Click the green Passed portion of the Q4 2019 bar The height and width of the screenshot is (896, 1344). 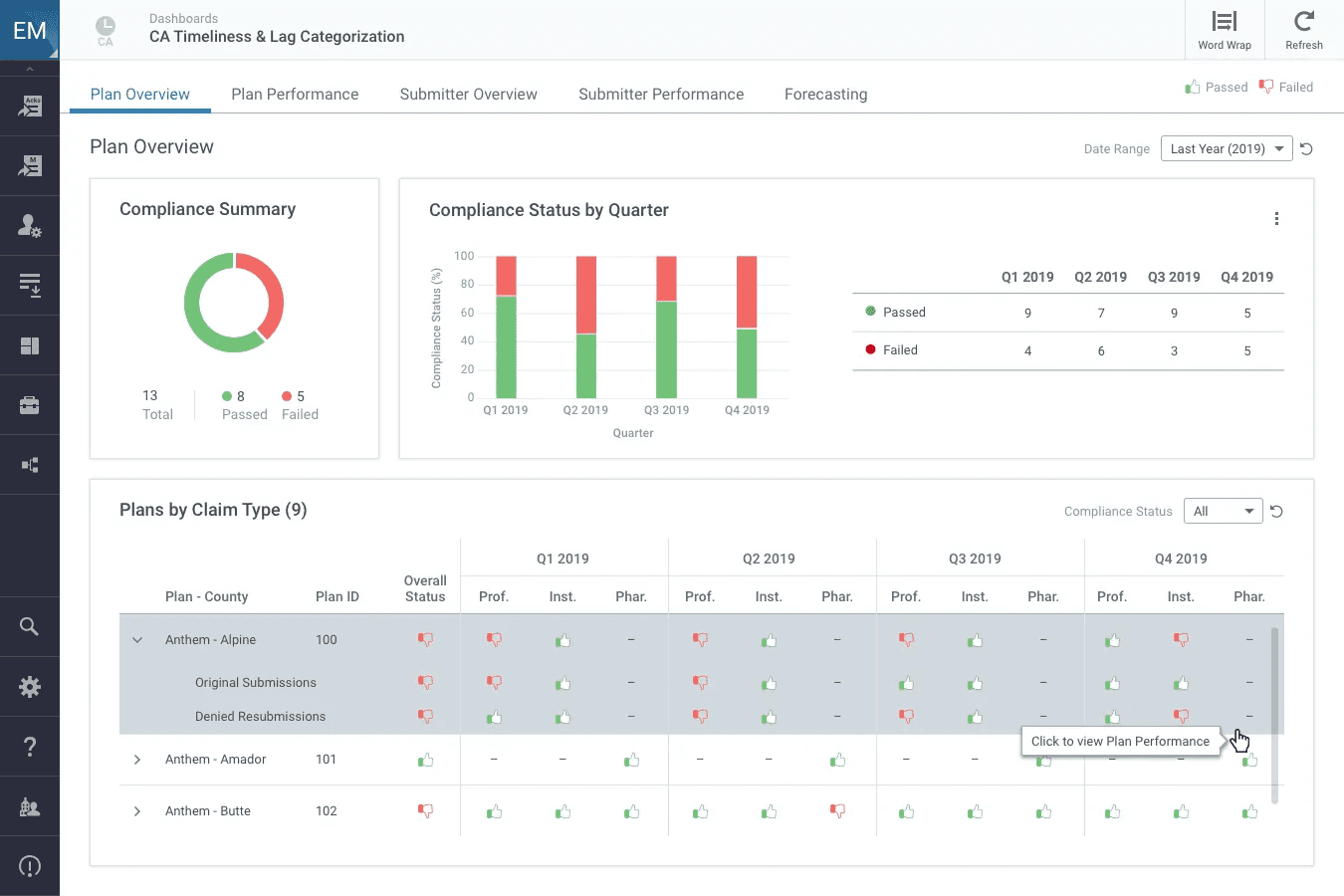(x=747, y=363)
